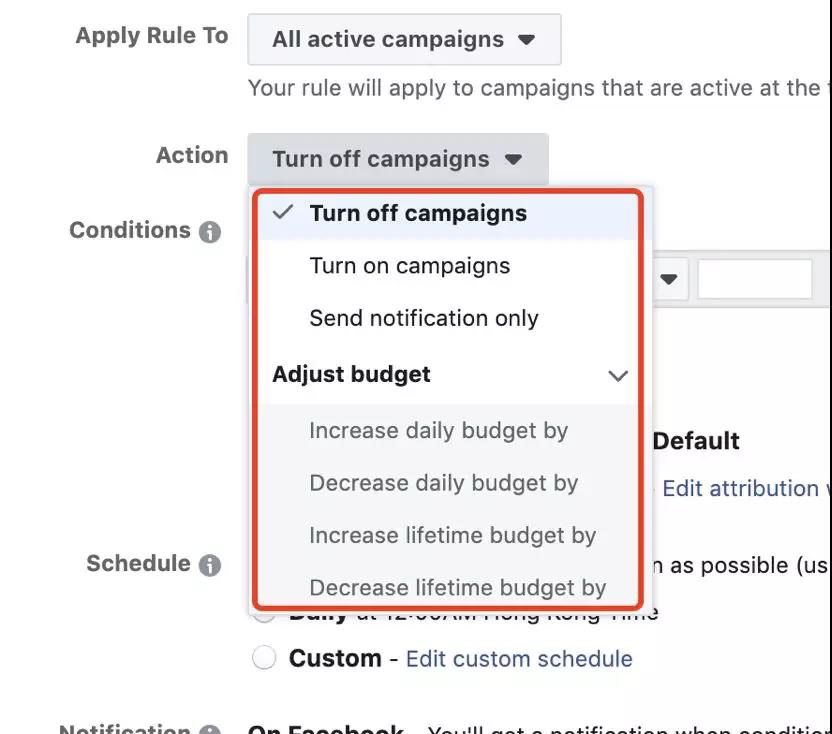Select the Custom schedule radio button
This screenshot has height=734, width=832.
(264, 658)
